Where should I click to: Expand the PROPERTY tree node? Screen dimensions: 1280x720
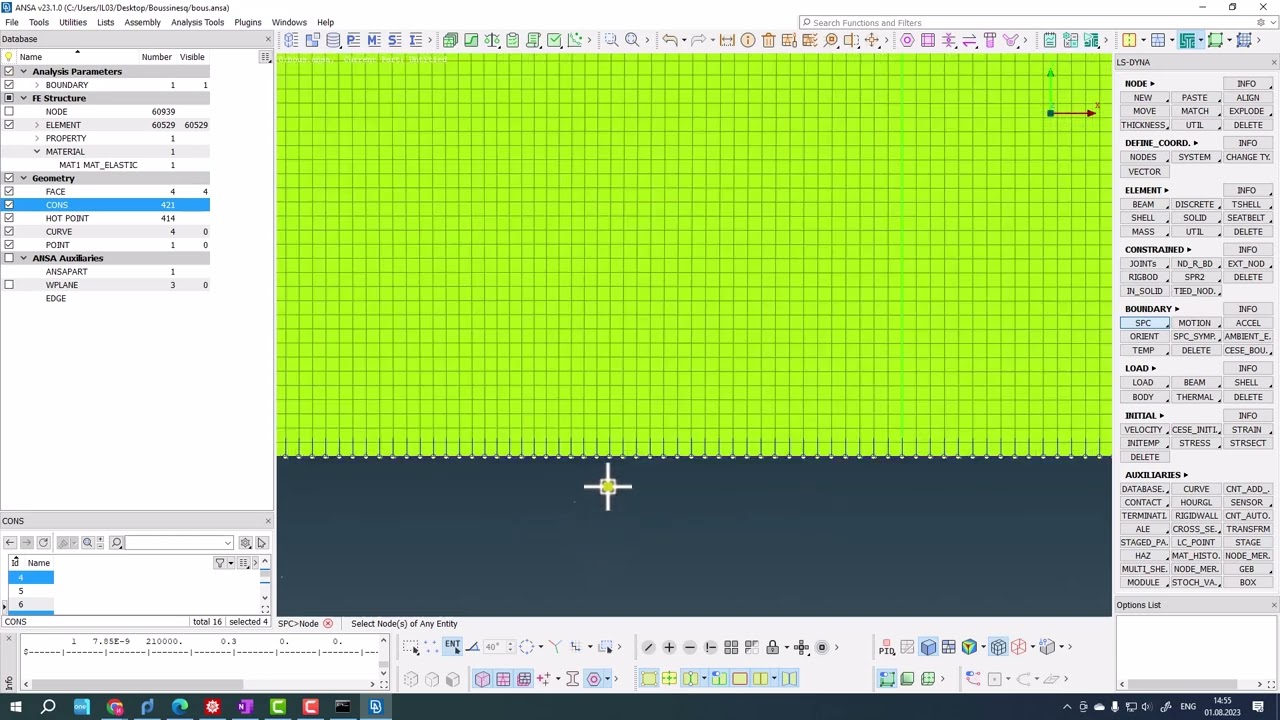pyautogui.click(x=37, y=138)
